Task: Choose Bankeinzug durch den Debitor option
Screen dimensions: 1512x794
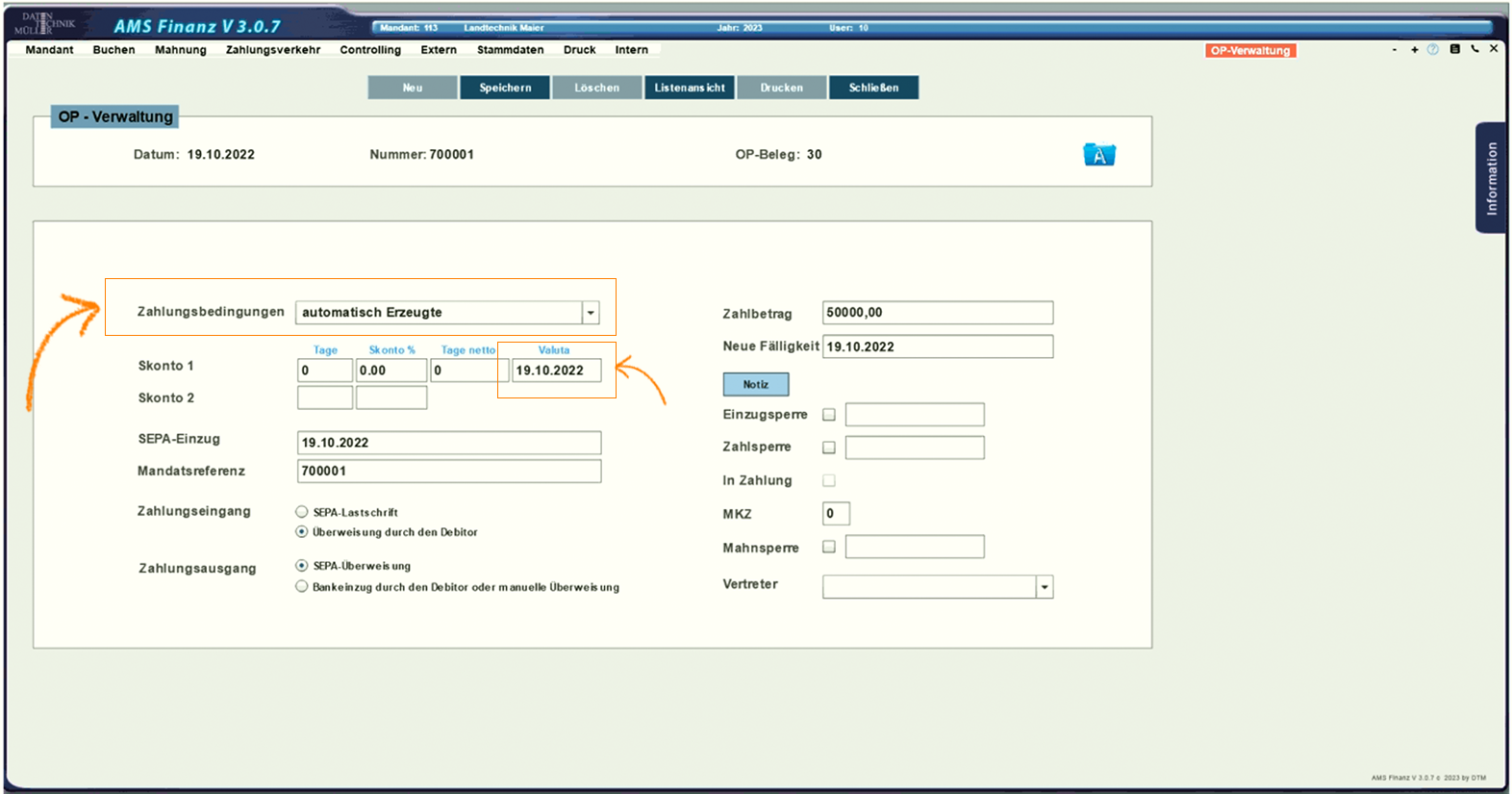Action: coord(302,586)
